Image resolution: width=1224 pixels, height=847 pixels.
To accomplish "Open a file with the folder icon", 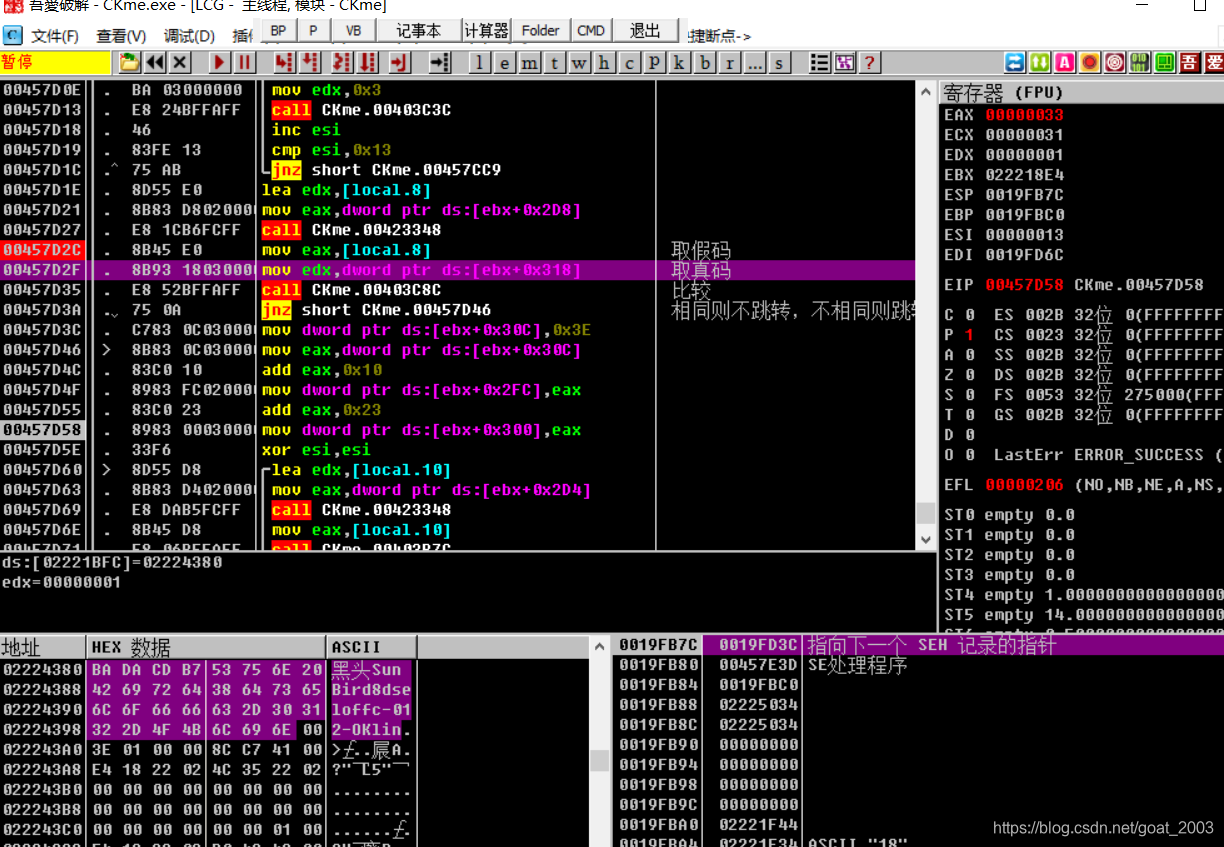I will (130, 63).
